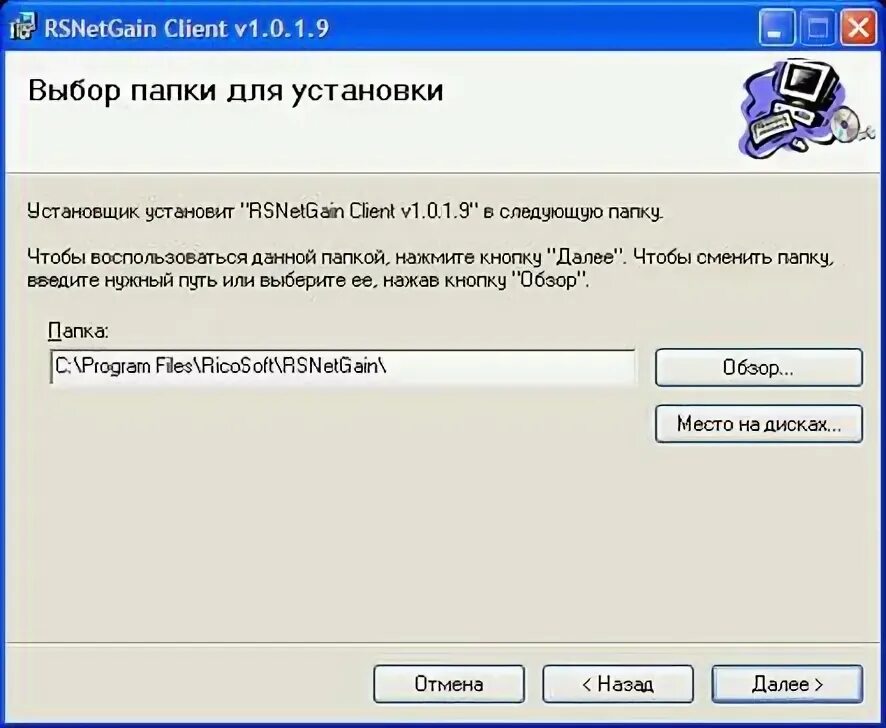Minimize the RSNetGain Client installer window
This screenshot has width=886, height=728.
coord(776,29)
